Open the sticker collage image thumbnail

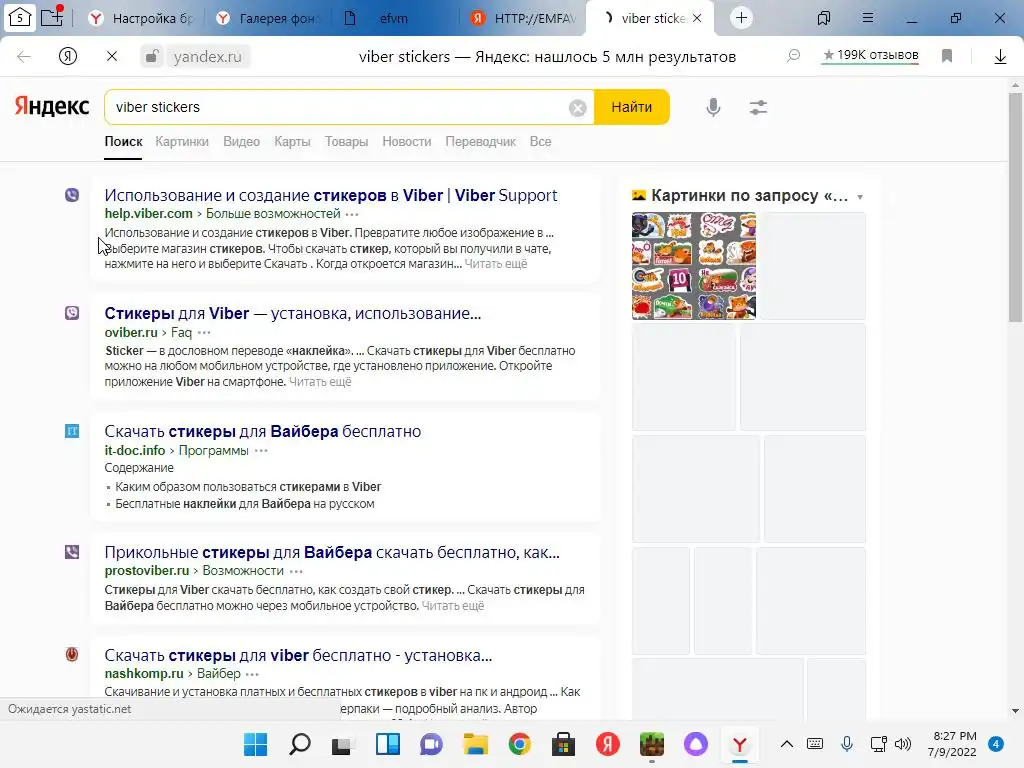pos(694,266)
